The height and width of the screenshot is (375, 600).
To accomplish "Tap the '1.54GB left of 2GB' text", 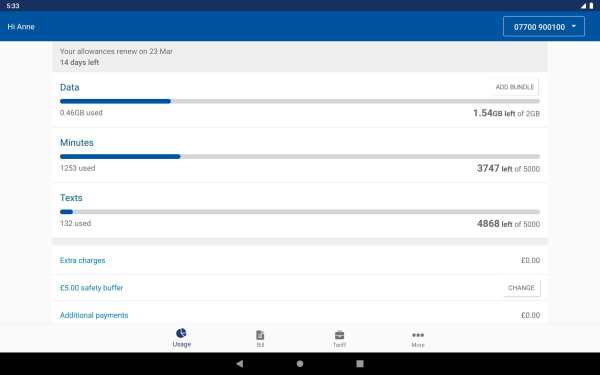I will click(506, 113).
